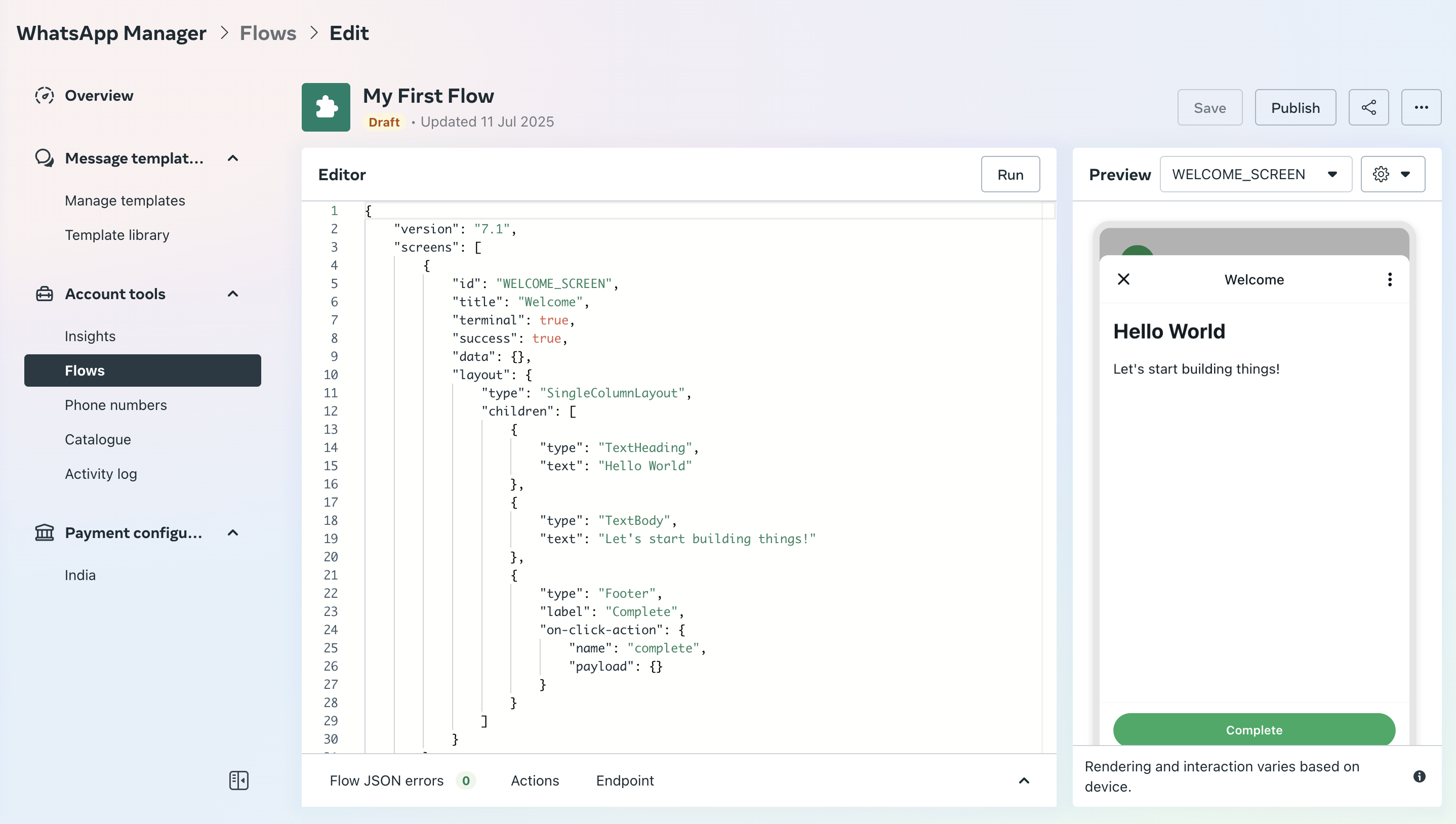Viewport: 1456px width, 824px height.
Task: Publish the flow
Action: coord(1296,107)
